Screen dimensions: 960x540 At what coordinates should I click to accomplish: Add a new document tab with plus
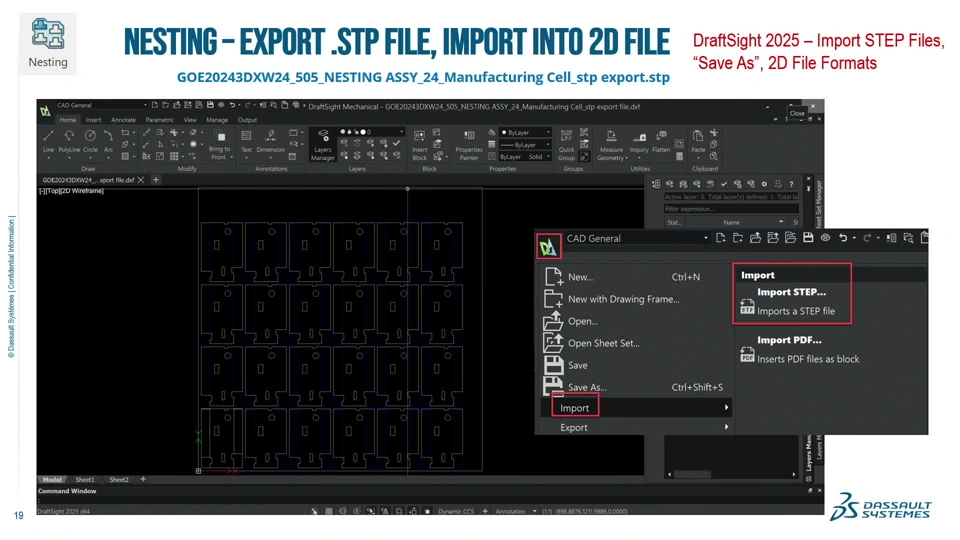pos(156,180)
